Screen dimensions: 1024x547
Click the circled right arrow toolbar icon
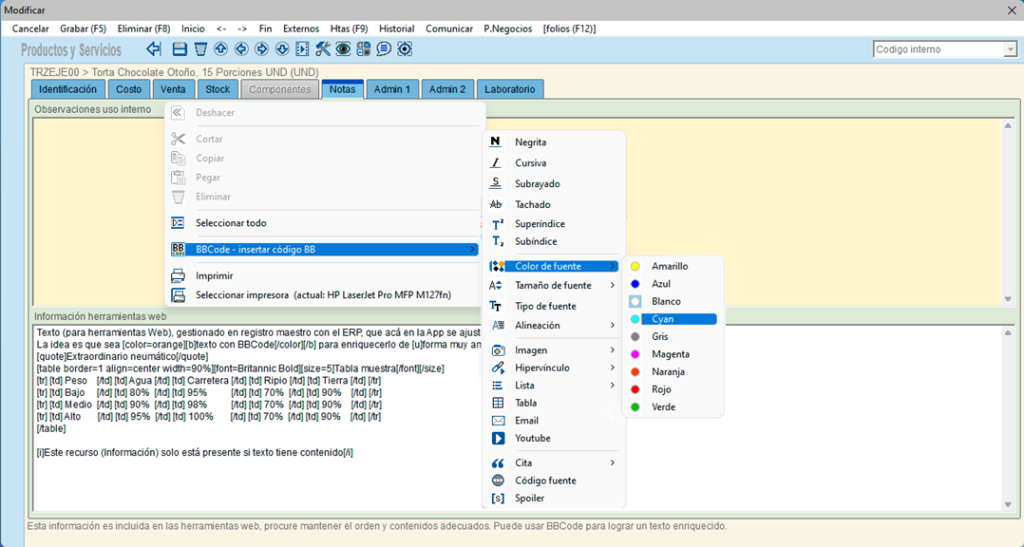pyautogui.click(x=261, y=49)
